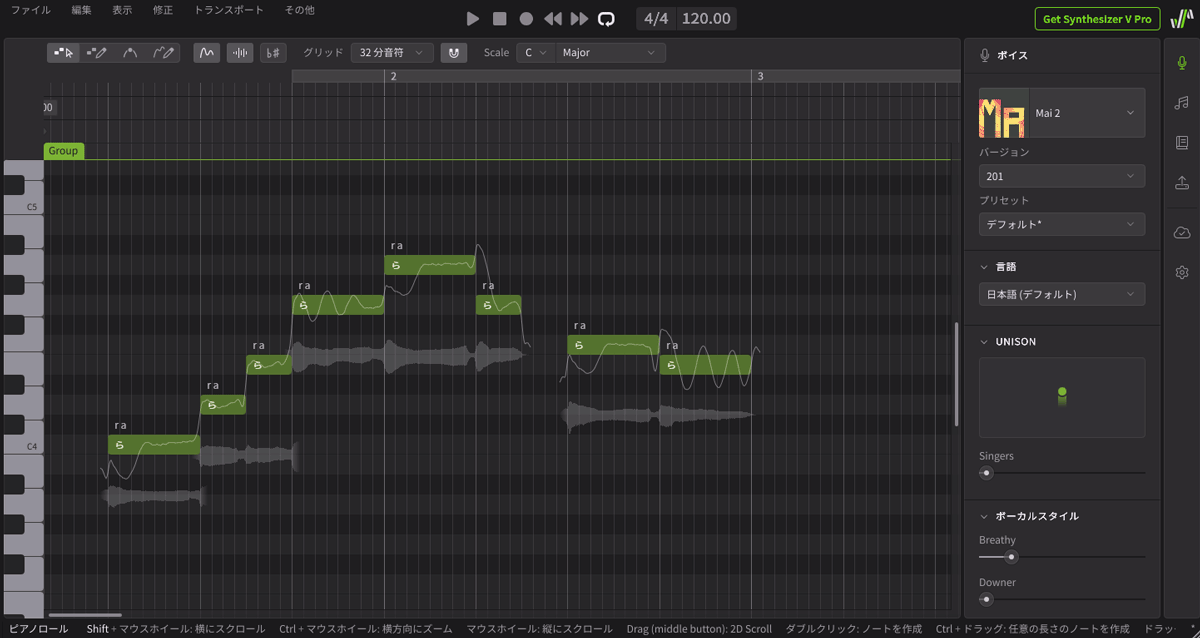Toggle the magnet snap button
Image resolution: width=1200 pixels, height=638 pixels.
tap(454, 52)
